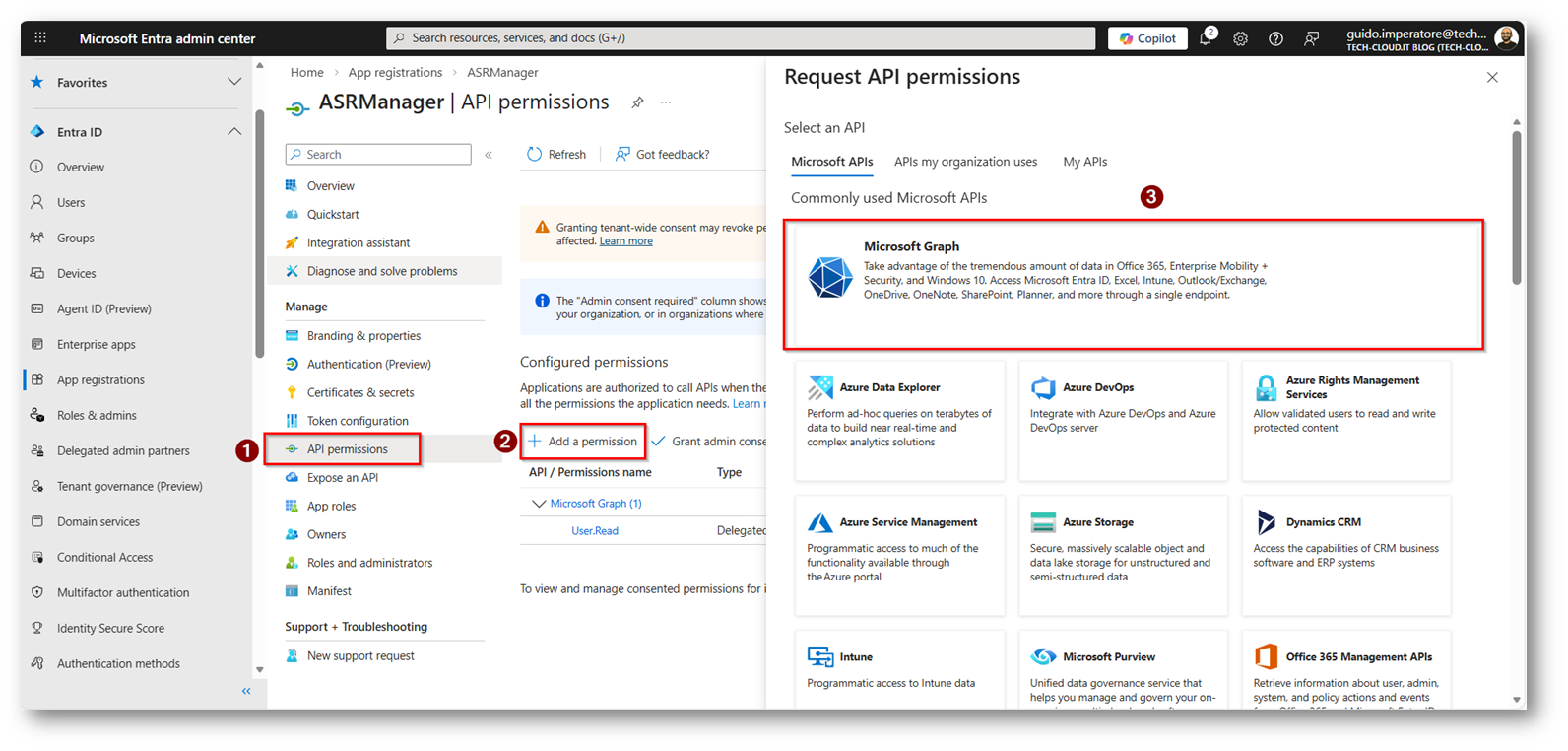Screen dimensions: 1568x751
Task: Open Roles and administrators item
Action: click(x=369, y=563)
